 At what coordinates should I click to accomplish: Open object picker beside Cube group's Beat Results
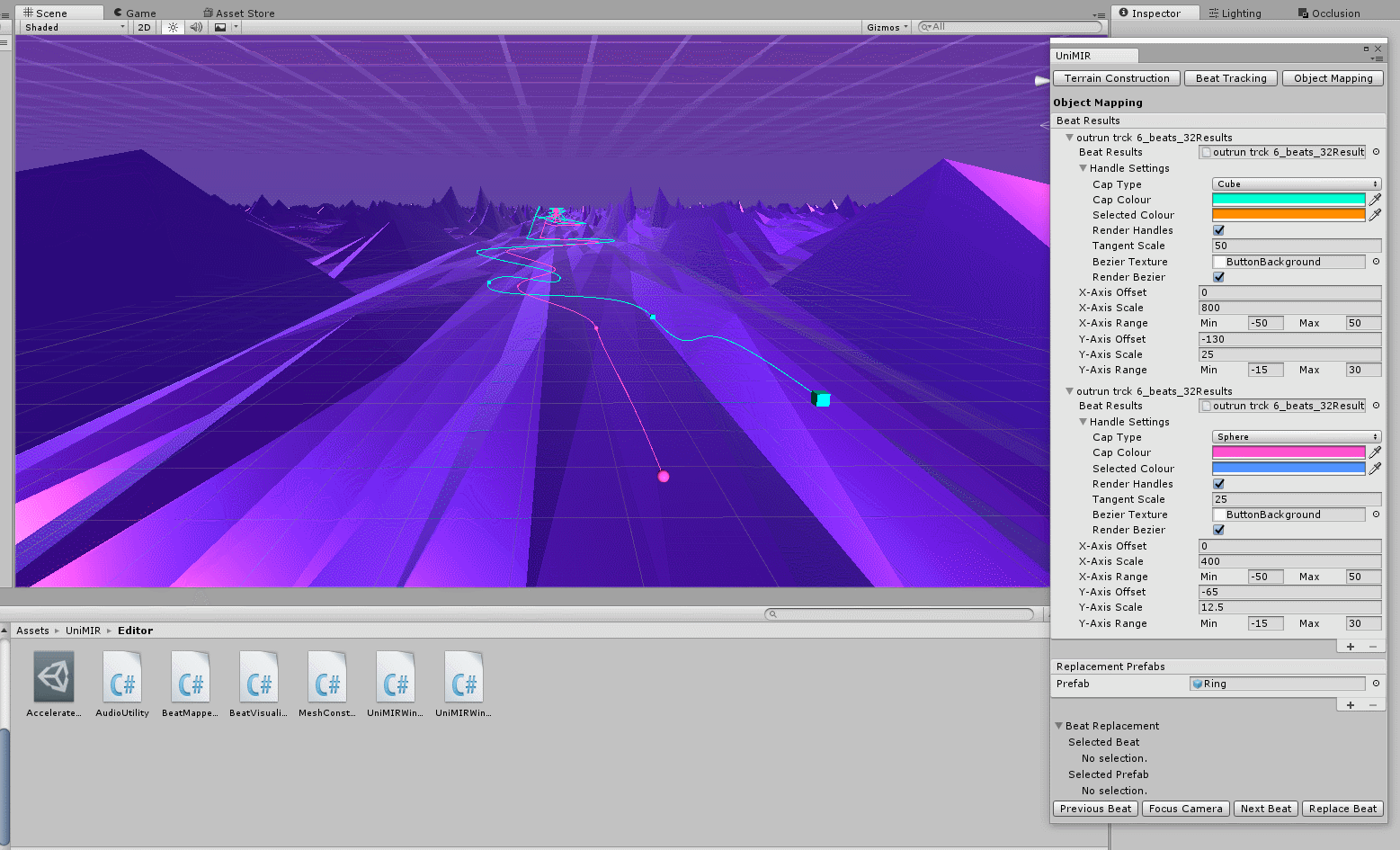coord(1376,152)
